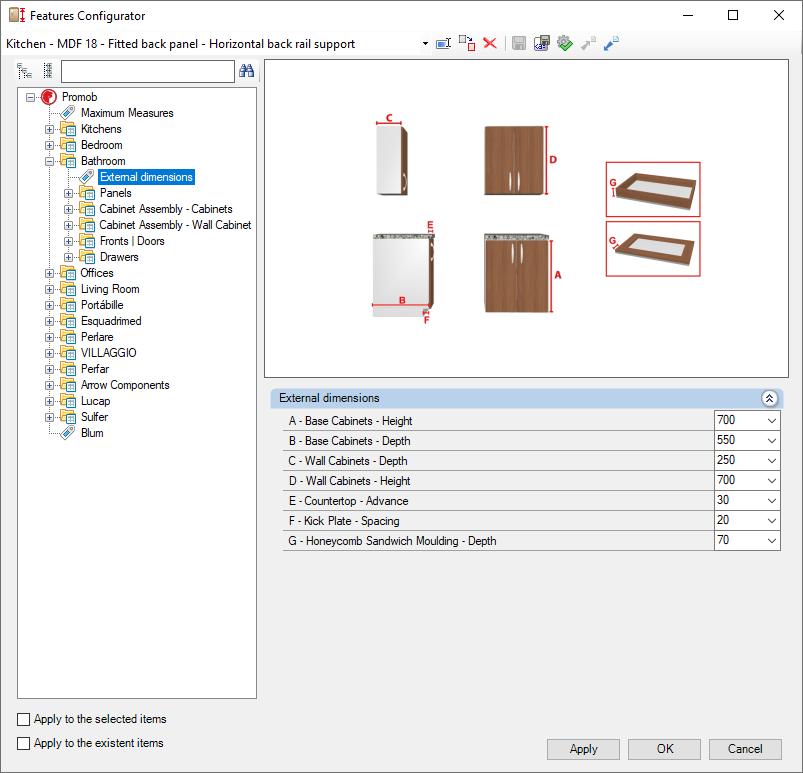
Task: Expand the Portábille tree node
Action: [x=49, y=306]
